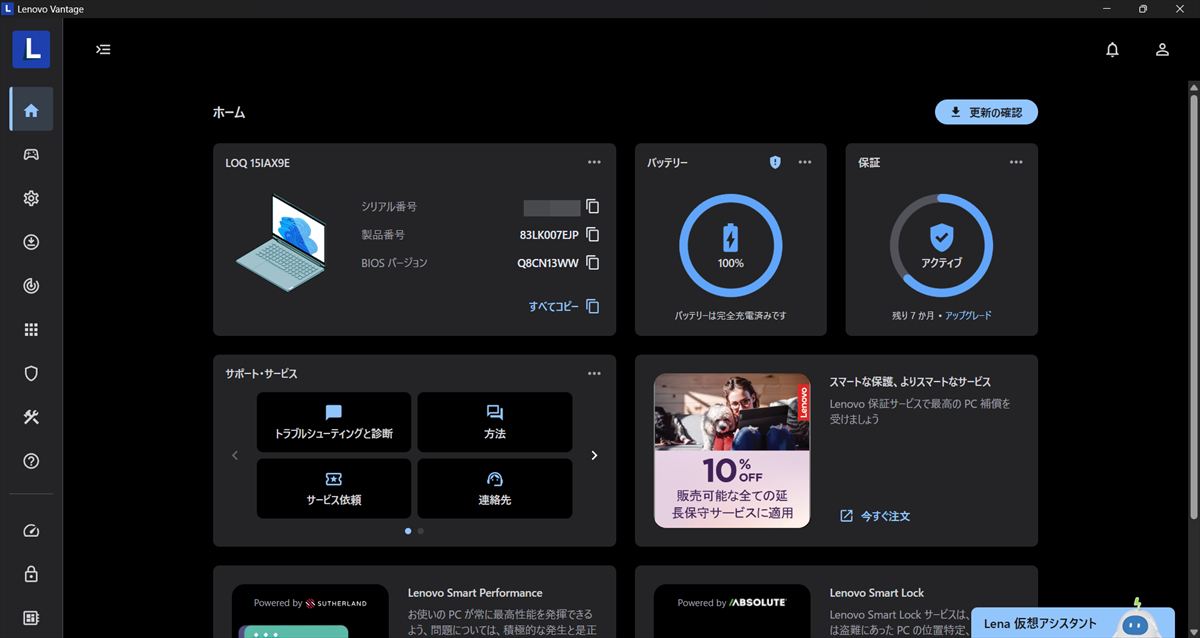Click the battery shield status icon

click(x=775, y=162)
